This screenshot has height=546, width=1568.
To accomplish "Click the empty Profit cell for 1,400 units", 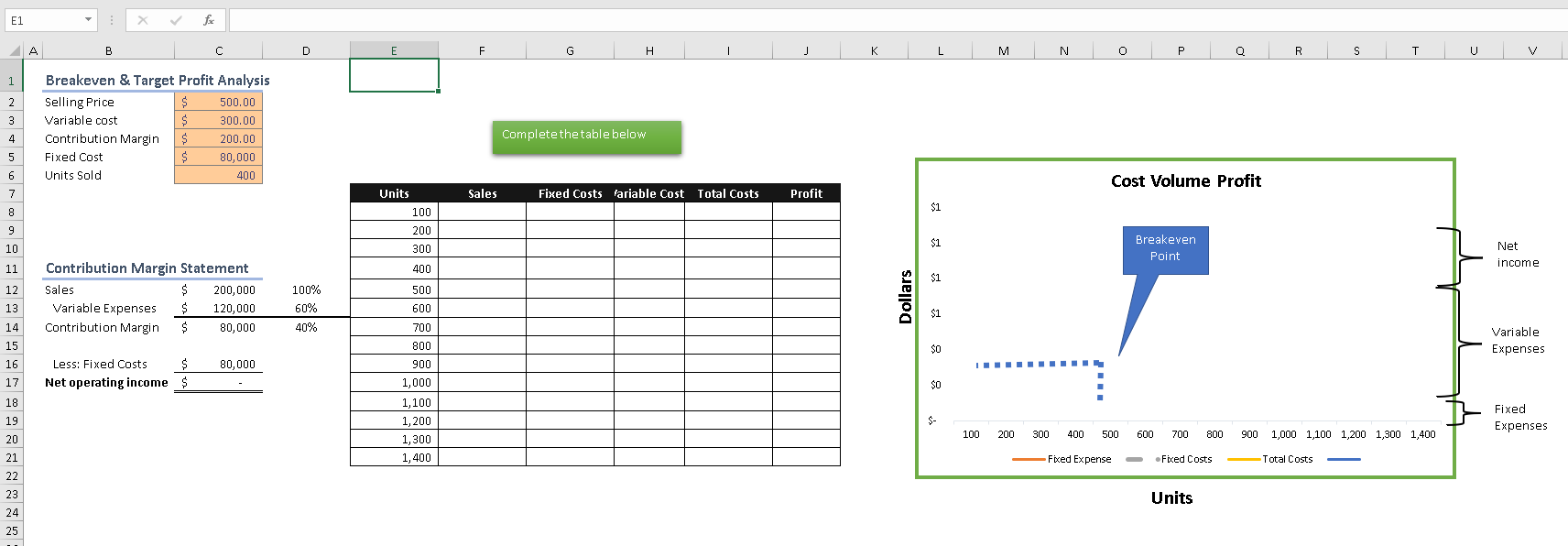I will point(806,457).
